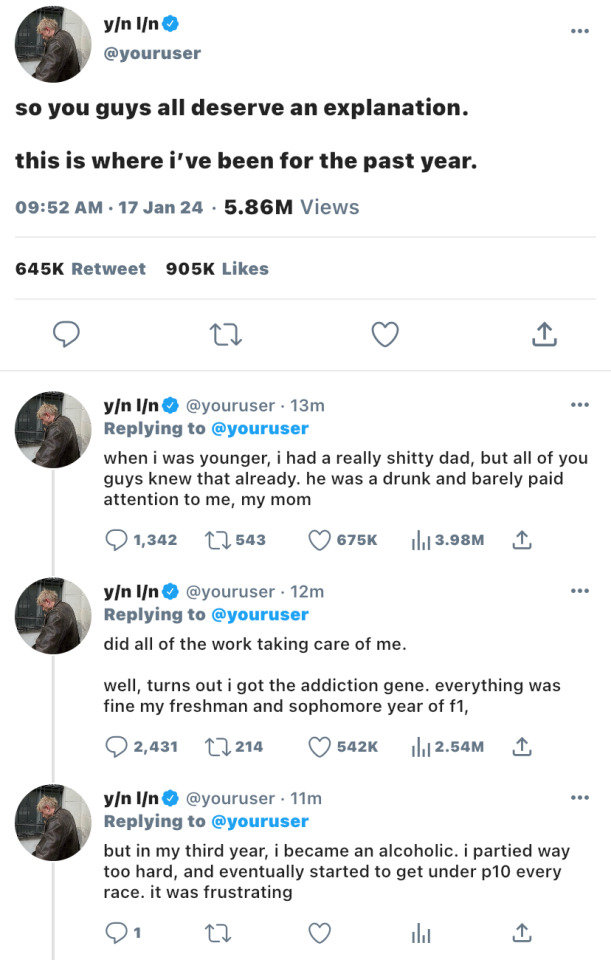Viewport: 611px width, 960px height.
Task: Reply to the main tweet
Action: (x=66, y=335)
